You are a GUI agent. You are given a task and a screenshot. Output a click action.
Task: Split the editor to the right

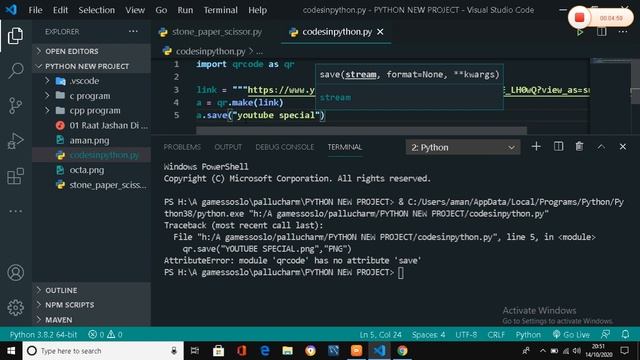[601, 32]
